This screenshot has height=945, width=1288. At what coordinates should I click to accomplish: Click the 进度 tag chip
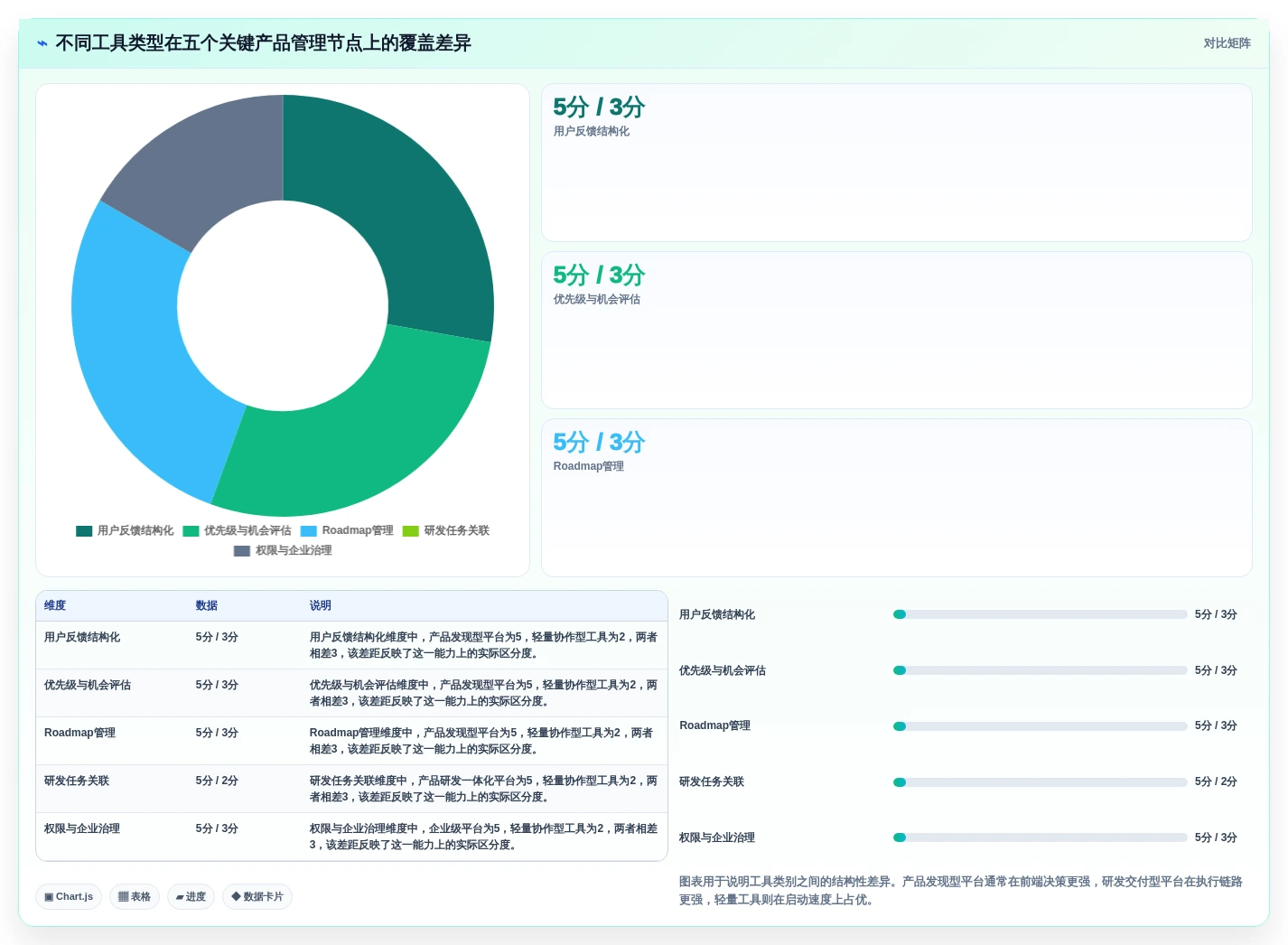pyautogui.click(x=191, y=897)
